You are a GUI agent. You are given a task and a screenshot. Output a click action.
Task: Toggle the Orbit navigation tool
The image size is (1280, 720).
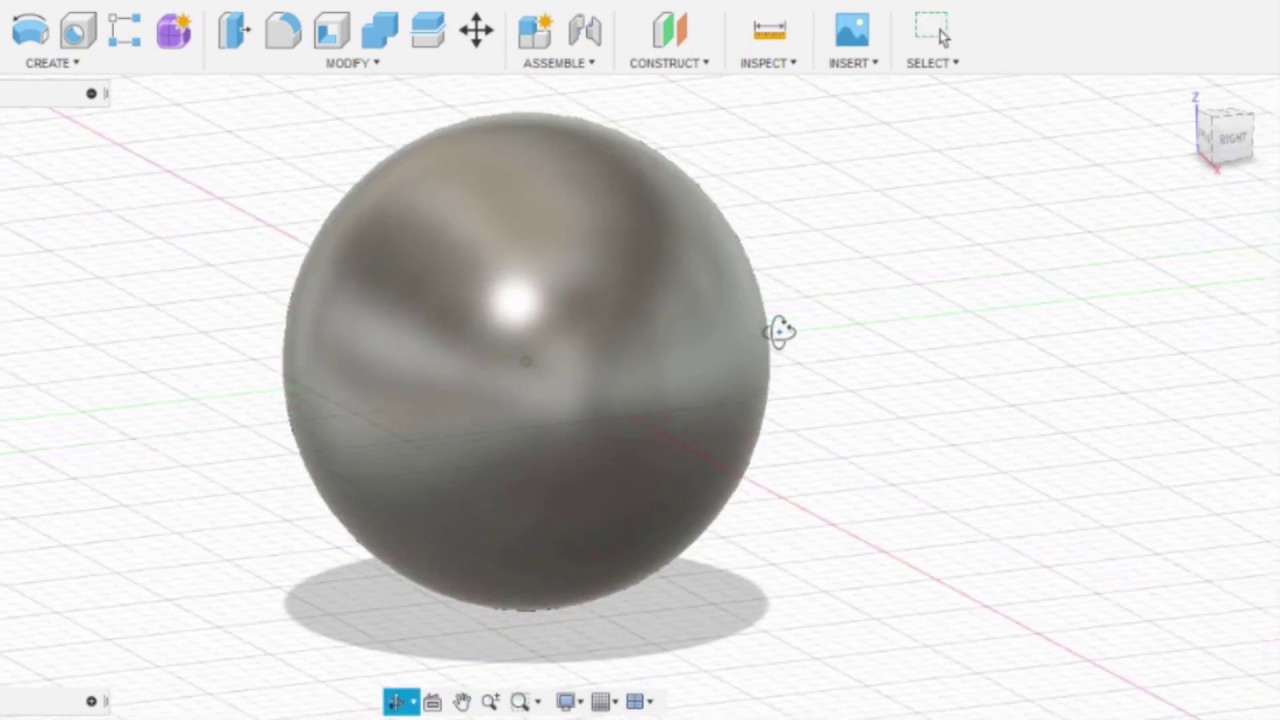tap(396, 702)
